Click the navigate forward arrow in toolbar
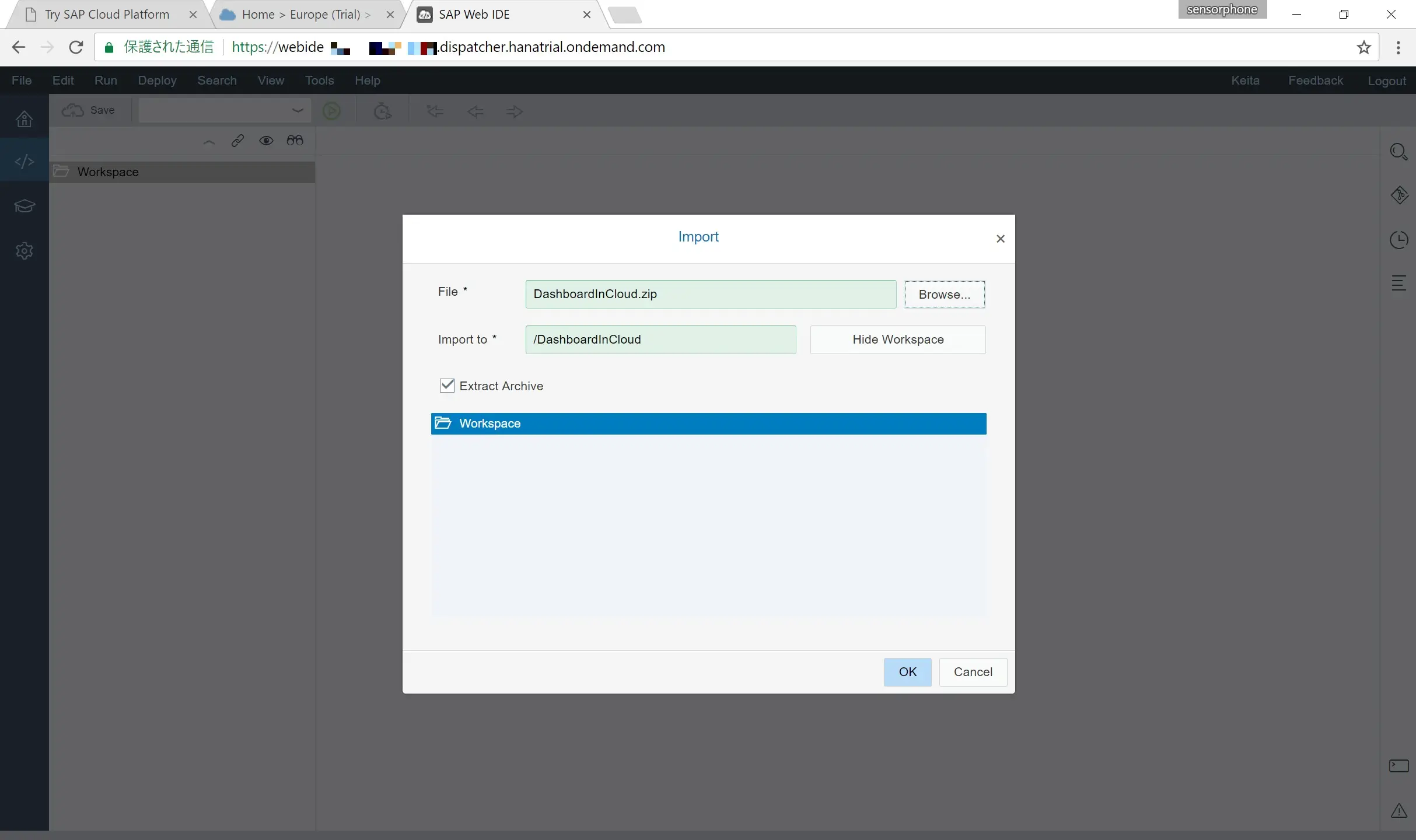Viewport: 1416px width, 840px height. [515, 111]
